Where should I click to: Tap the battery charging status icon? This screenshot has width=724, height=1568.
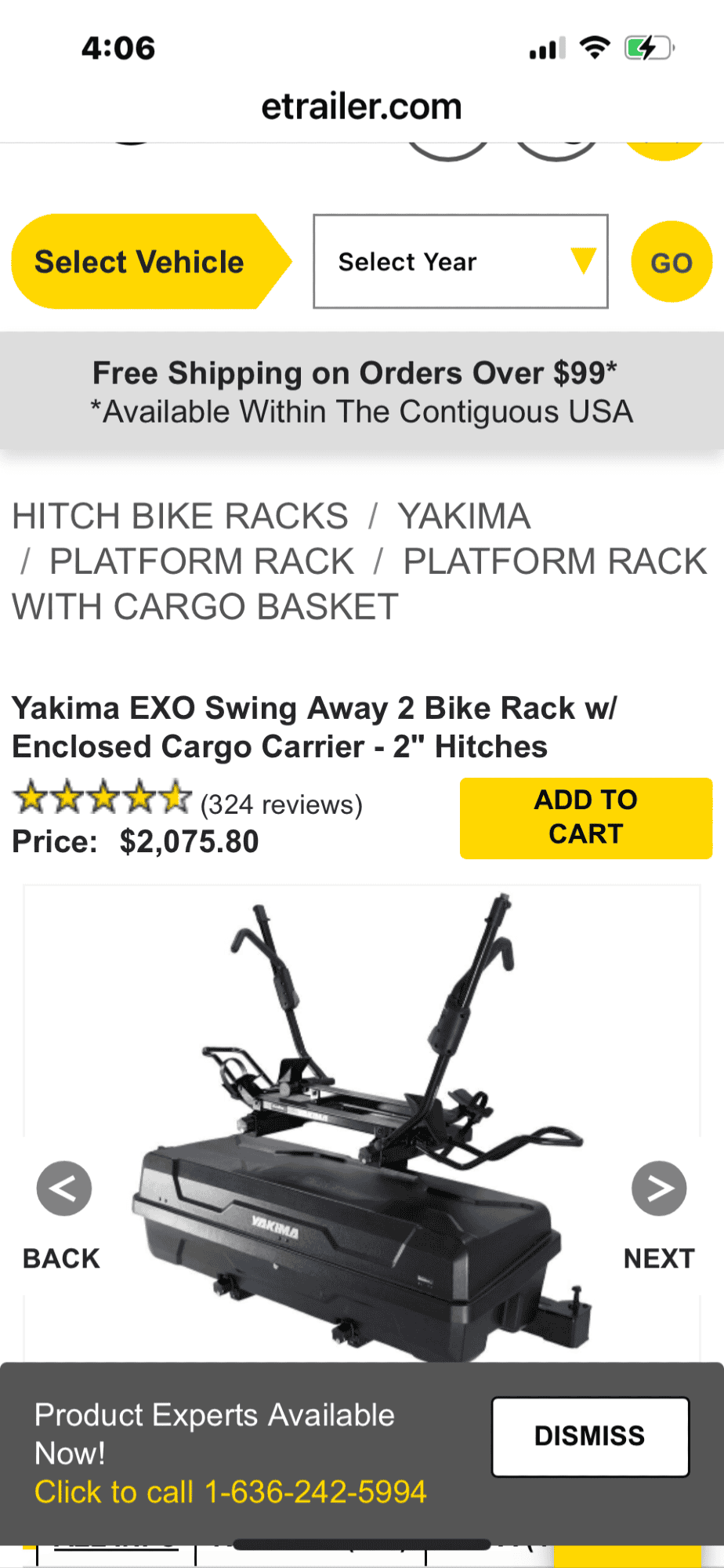(x=650, y=48)
